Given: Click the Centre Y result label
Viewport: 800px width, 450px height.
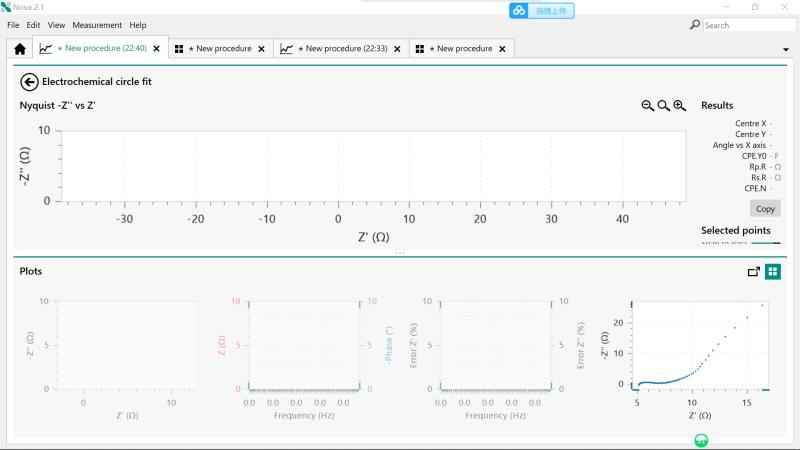Looking at the screenshot, I should tap(751, 134).
